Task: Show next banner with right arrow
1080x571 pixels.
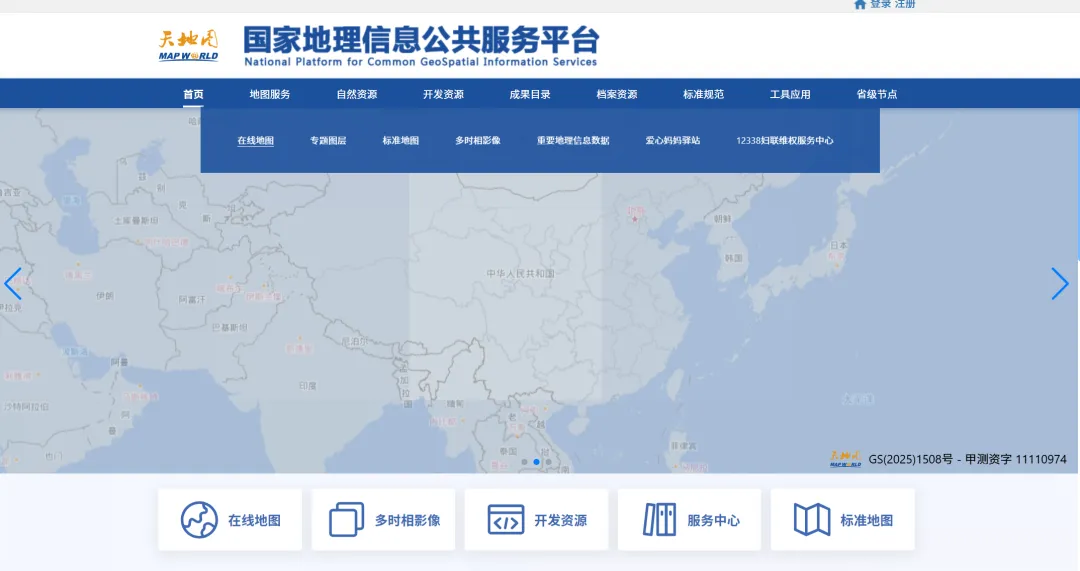Action: coord(1059,284)
